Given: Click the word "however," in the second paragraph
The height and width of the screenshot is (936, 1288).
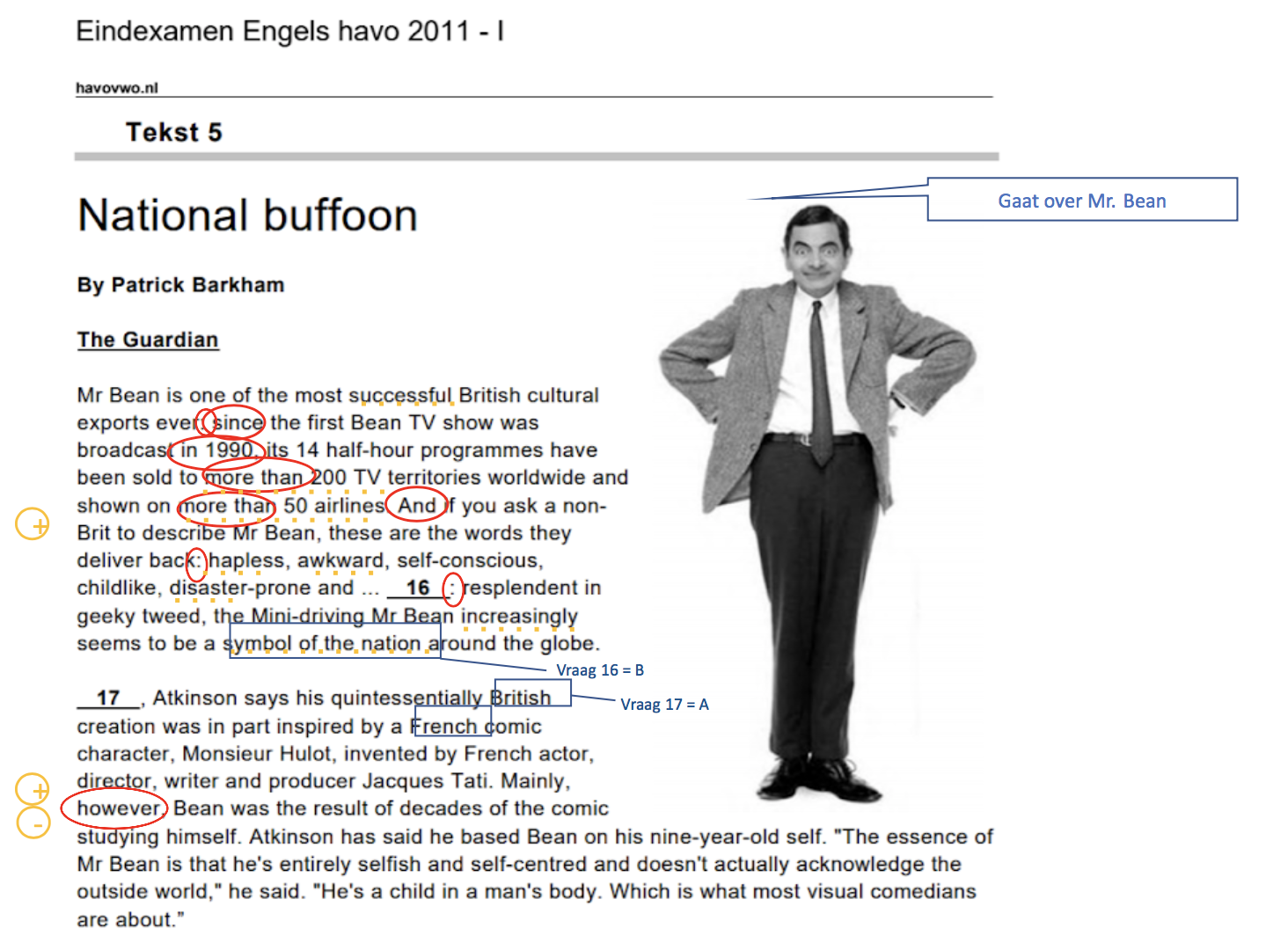Looking at the screenshot, I should click(x=120, y=808).
